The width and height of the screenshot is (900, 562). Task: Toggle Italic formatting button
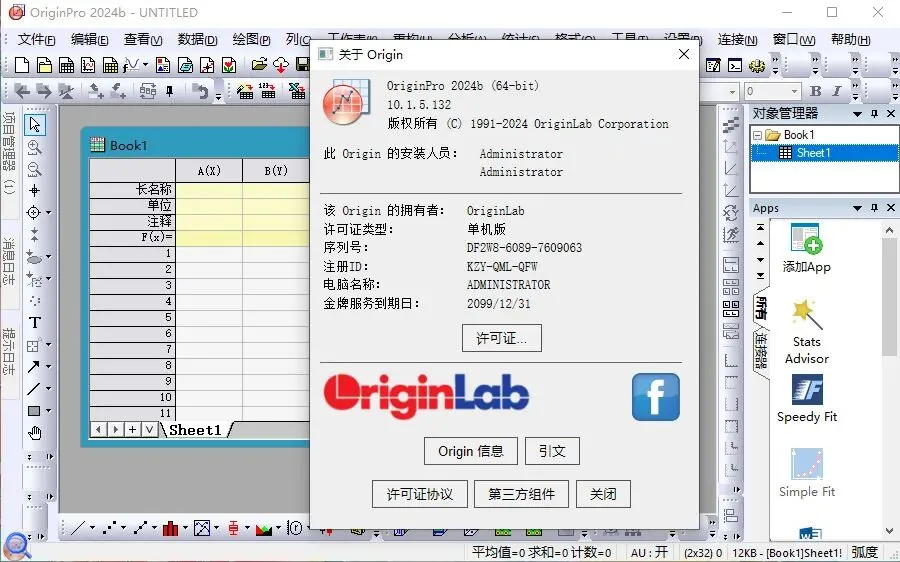tap(837, 91)
